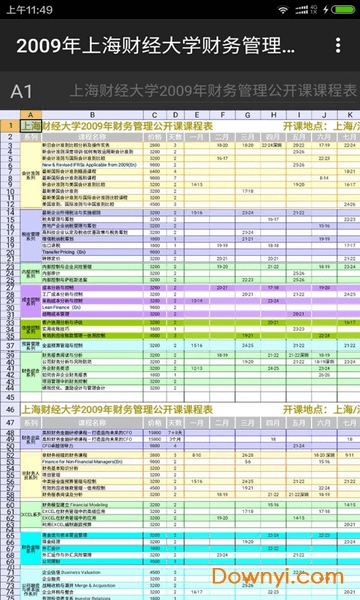Viewport: 360px width, 600px height.
Task: Tap the 价格 header cell in row 2
Action: (155, 137)
